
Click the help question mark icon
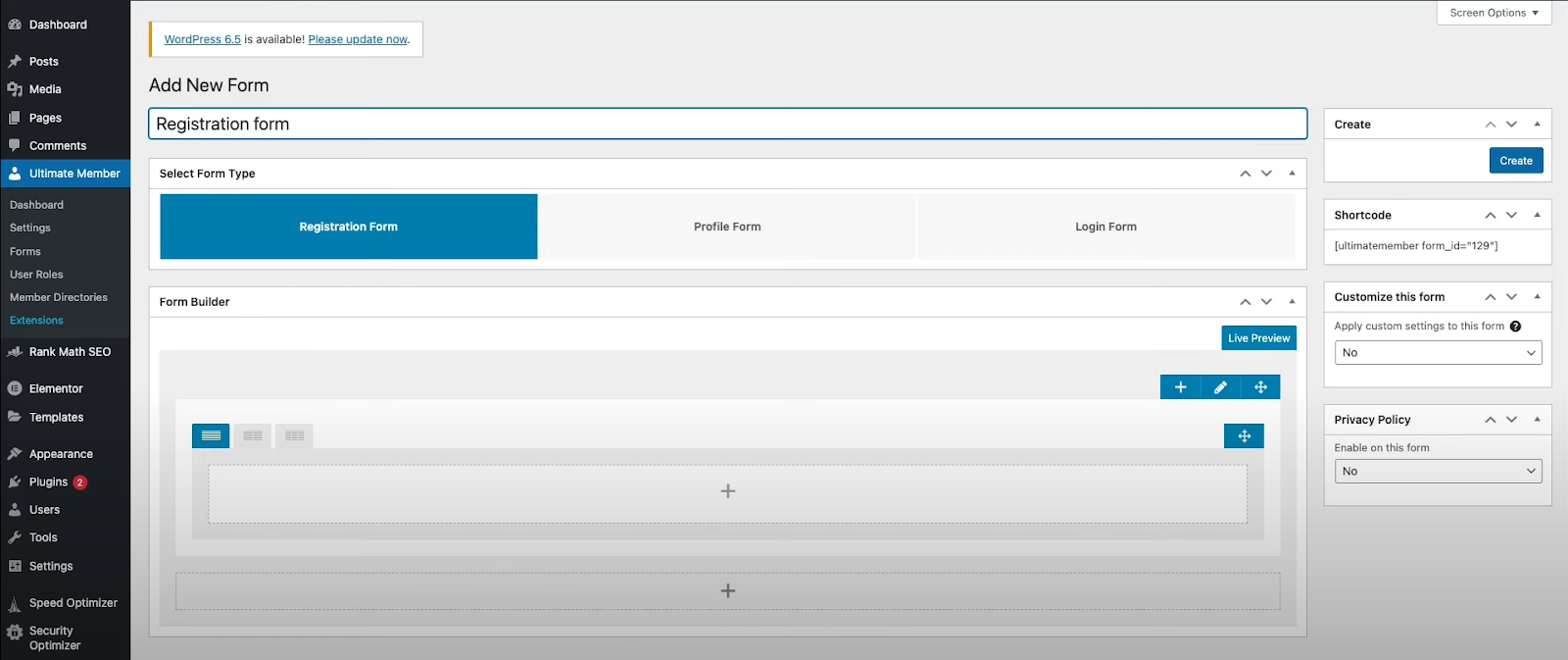click(x=1515, y=327)
